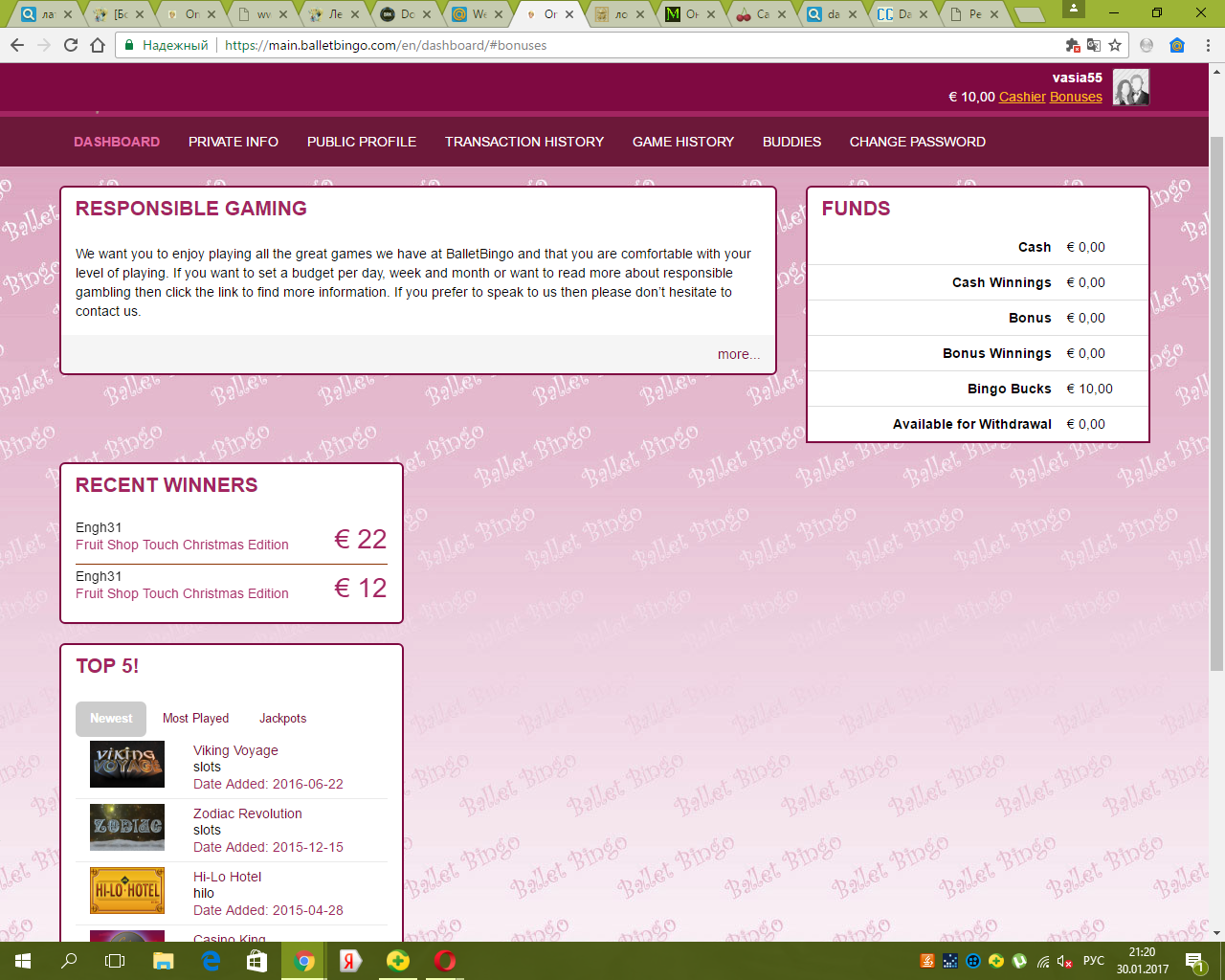This screenshot has width=1225, height=980.
Task: Click the address bar URL field
Action: (574, 45)
